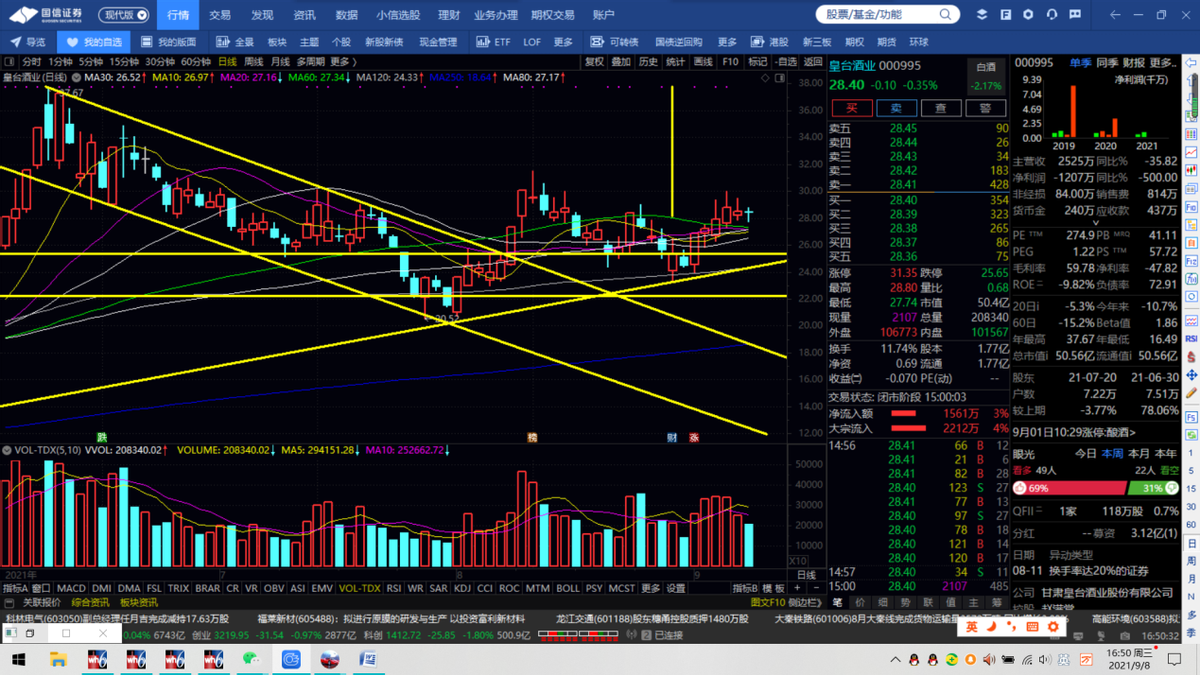Image resolution: width=1200 pixels, height=675 pixels.
Task: Click the sogou IME 英 language icon
Action: [x=972, y=627]
